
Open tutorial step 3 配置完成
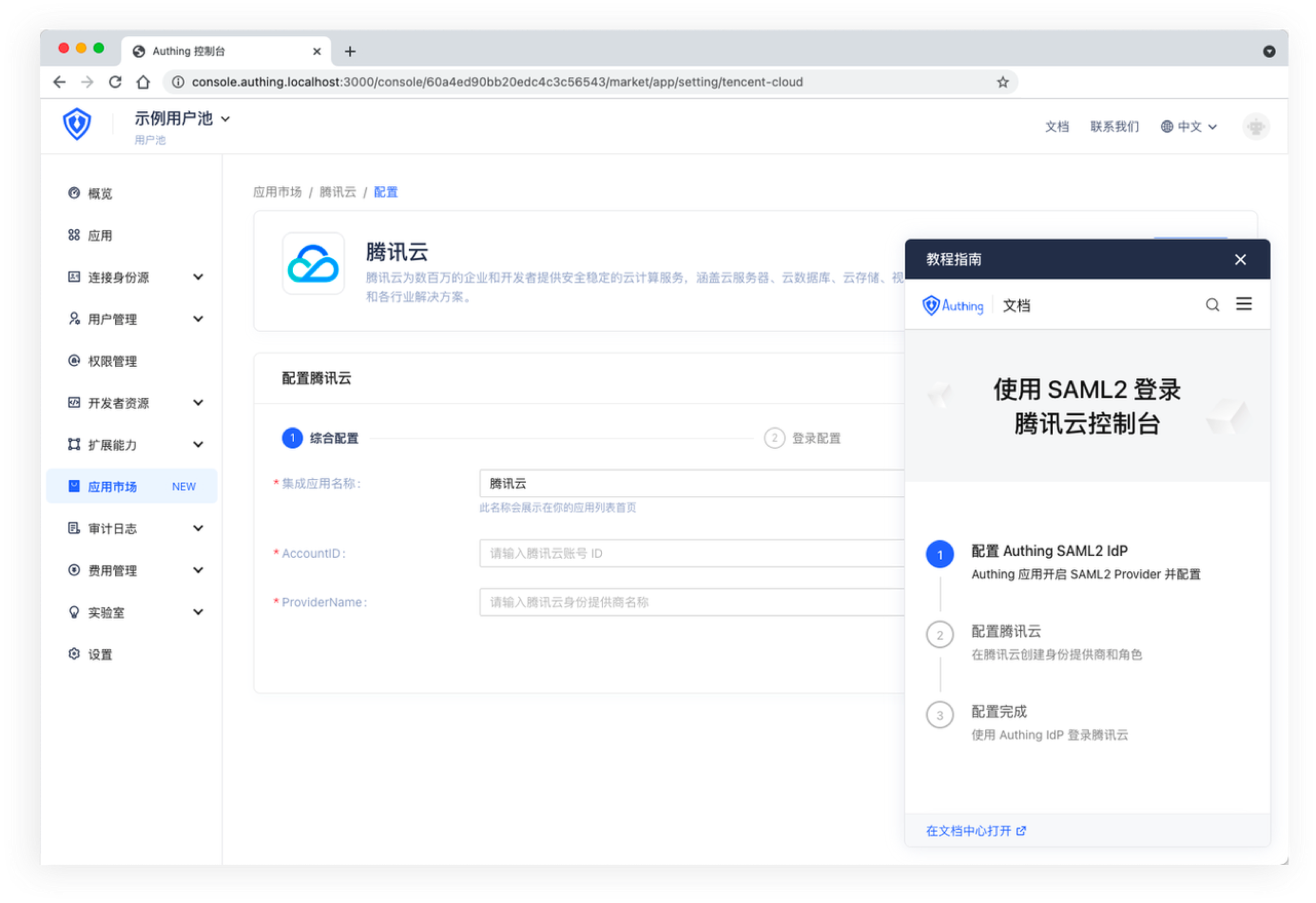coord(1027,722)
